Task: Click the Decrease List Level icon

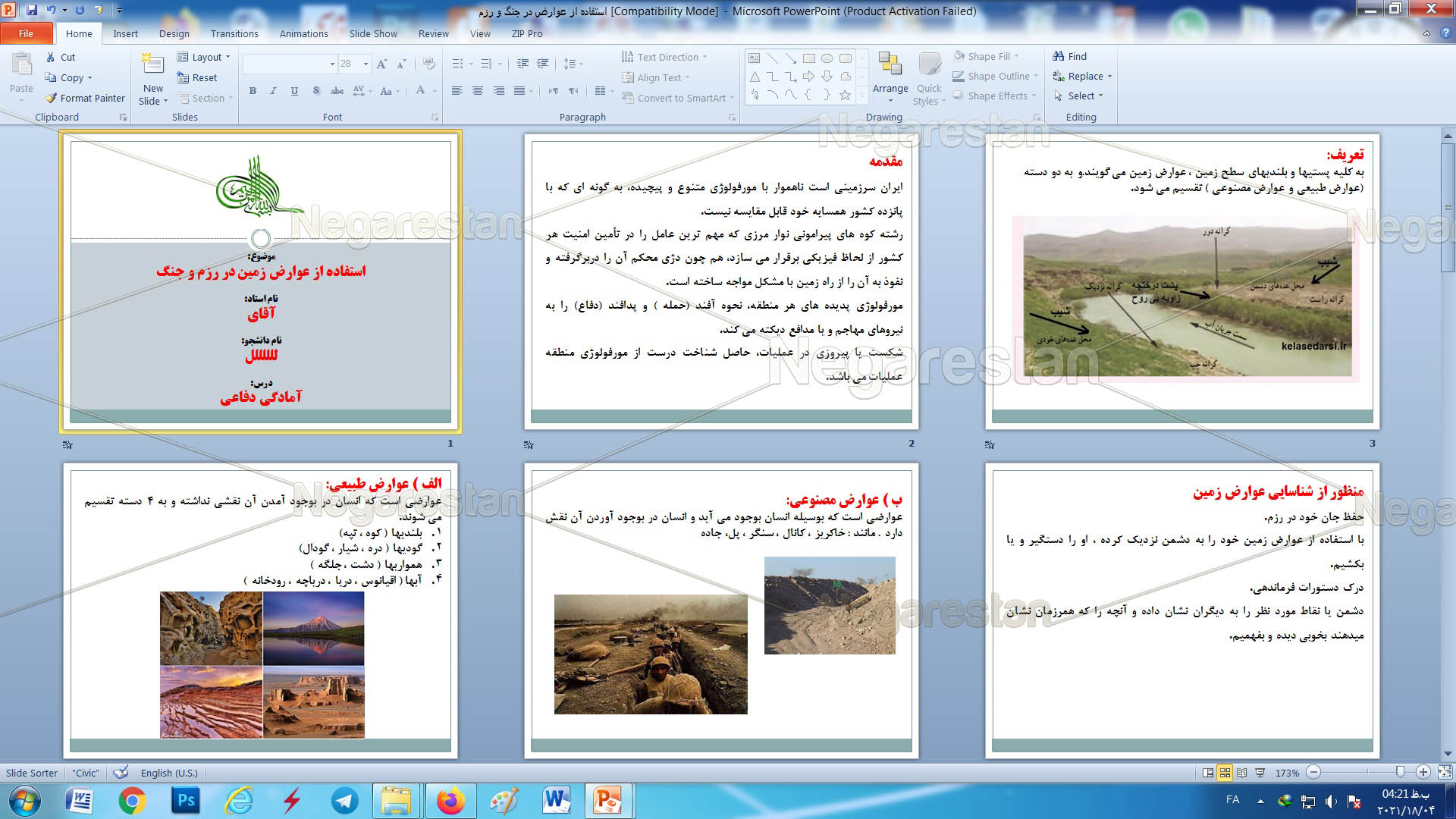Action: 522,64
